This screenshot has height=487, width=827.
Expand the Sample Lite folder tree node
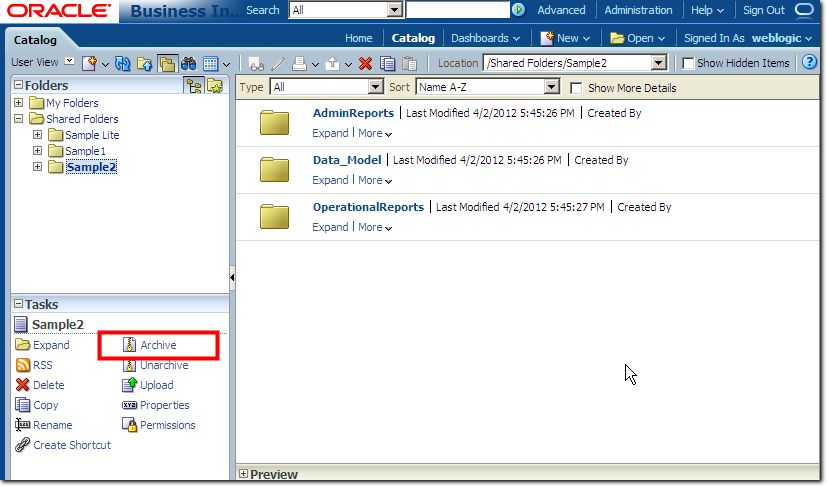pyautogui.click(x=38, y=135)
